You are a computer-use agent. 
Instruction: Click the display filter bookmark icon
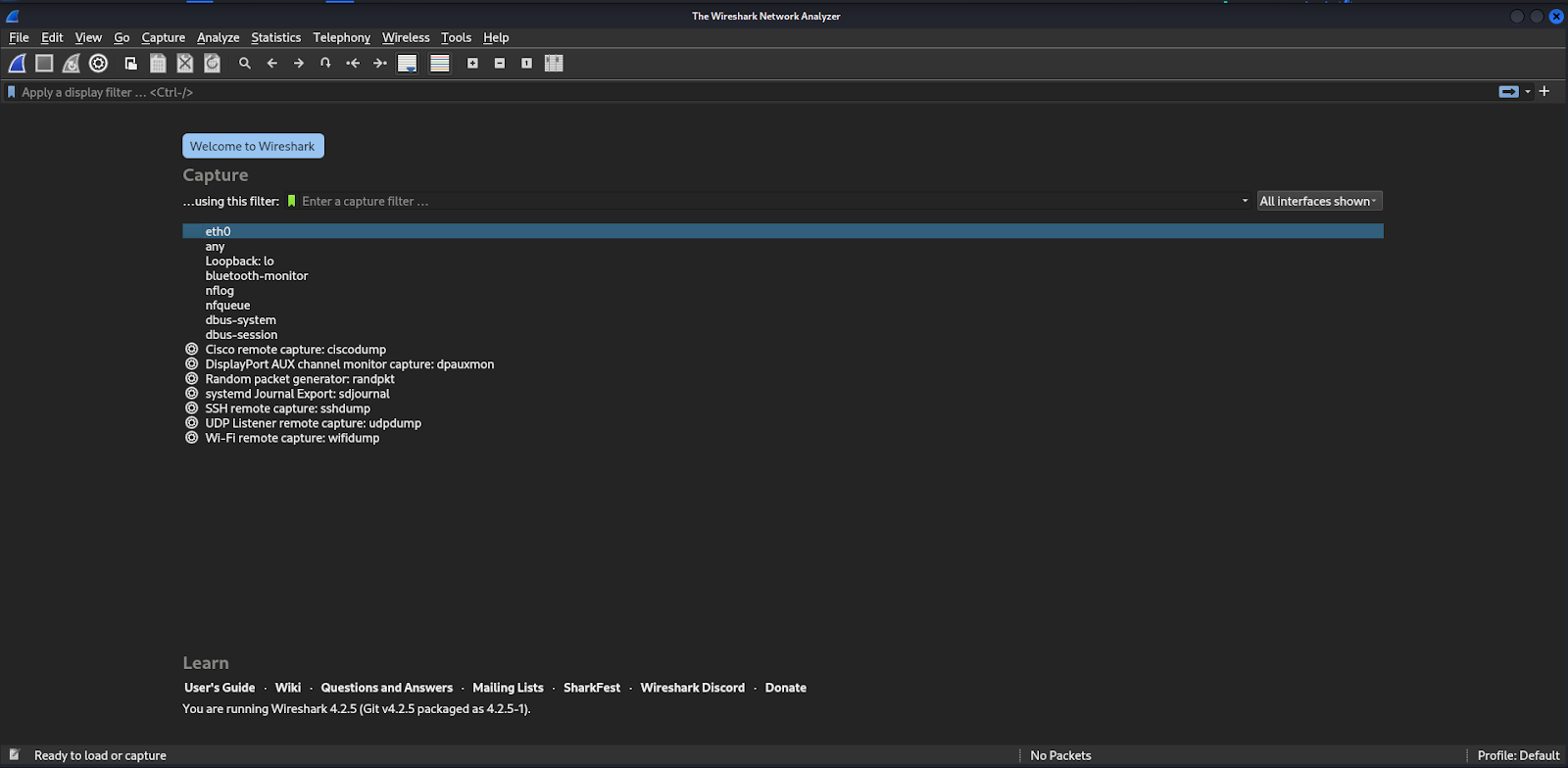point(12,92)
